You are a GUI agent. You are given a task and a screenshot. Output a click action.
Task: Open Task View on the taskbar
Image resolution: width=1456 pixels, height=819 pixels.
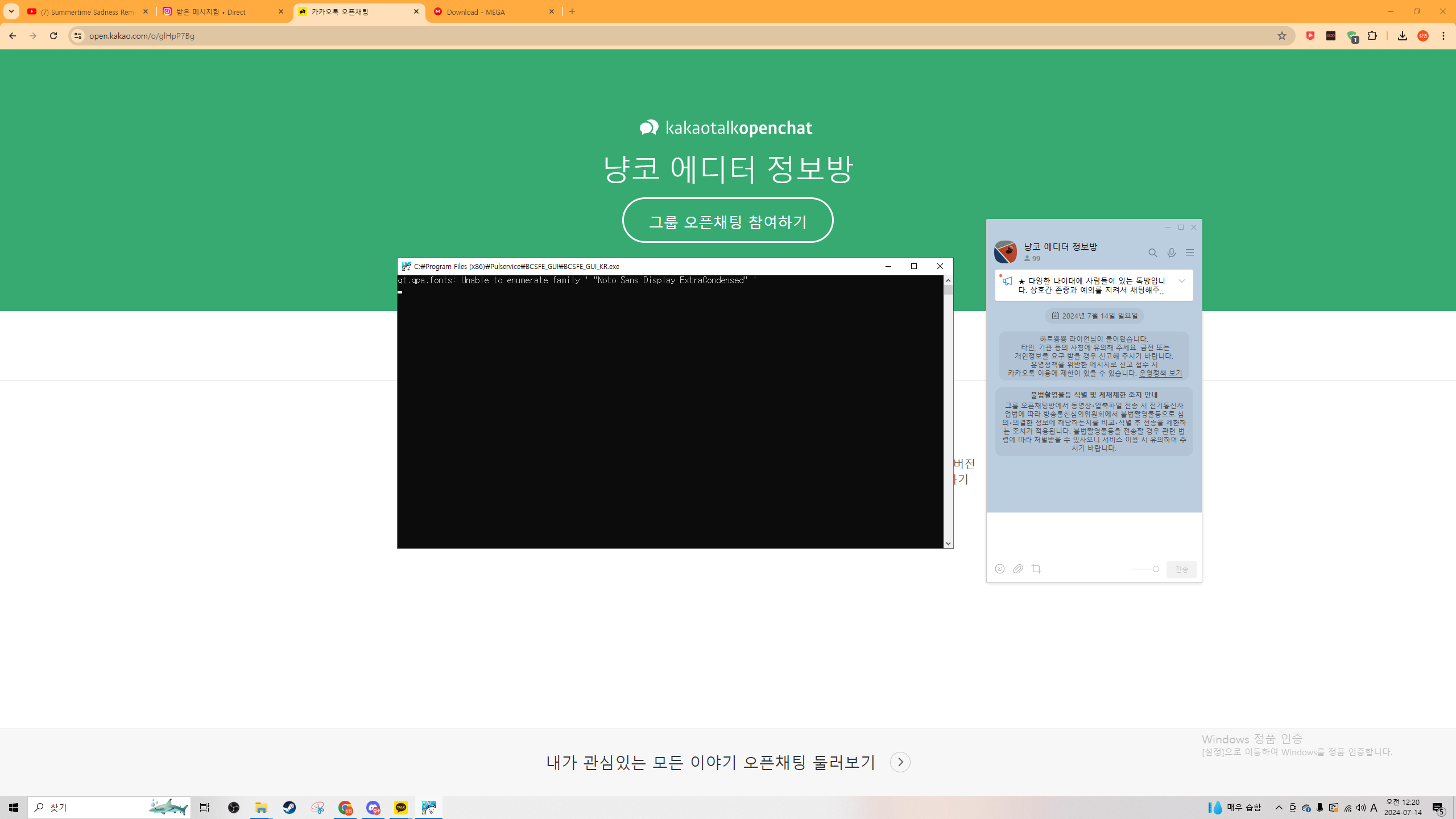[205, 808]
